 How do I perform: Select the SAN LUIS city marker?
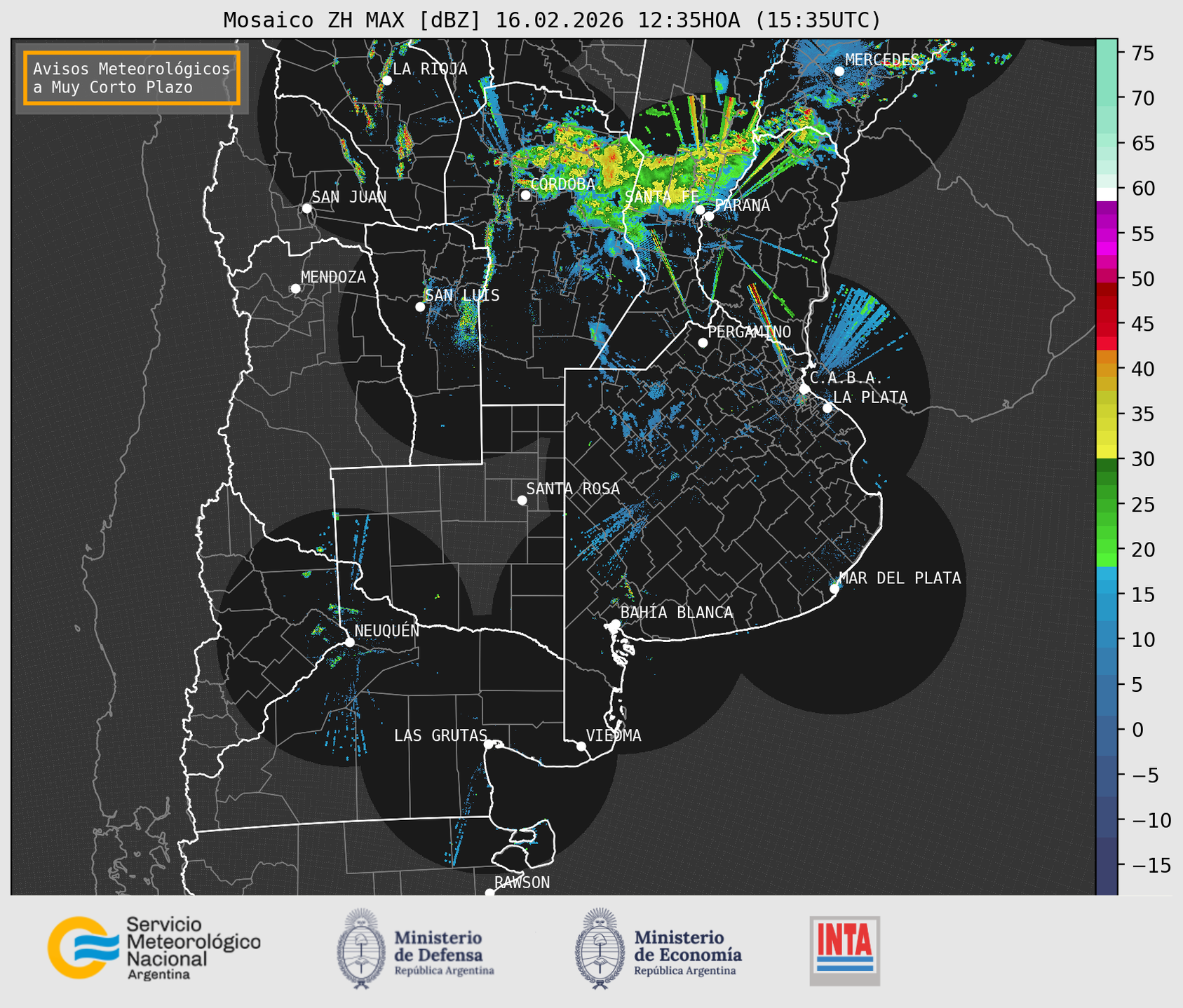click(x=420, y=307)
